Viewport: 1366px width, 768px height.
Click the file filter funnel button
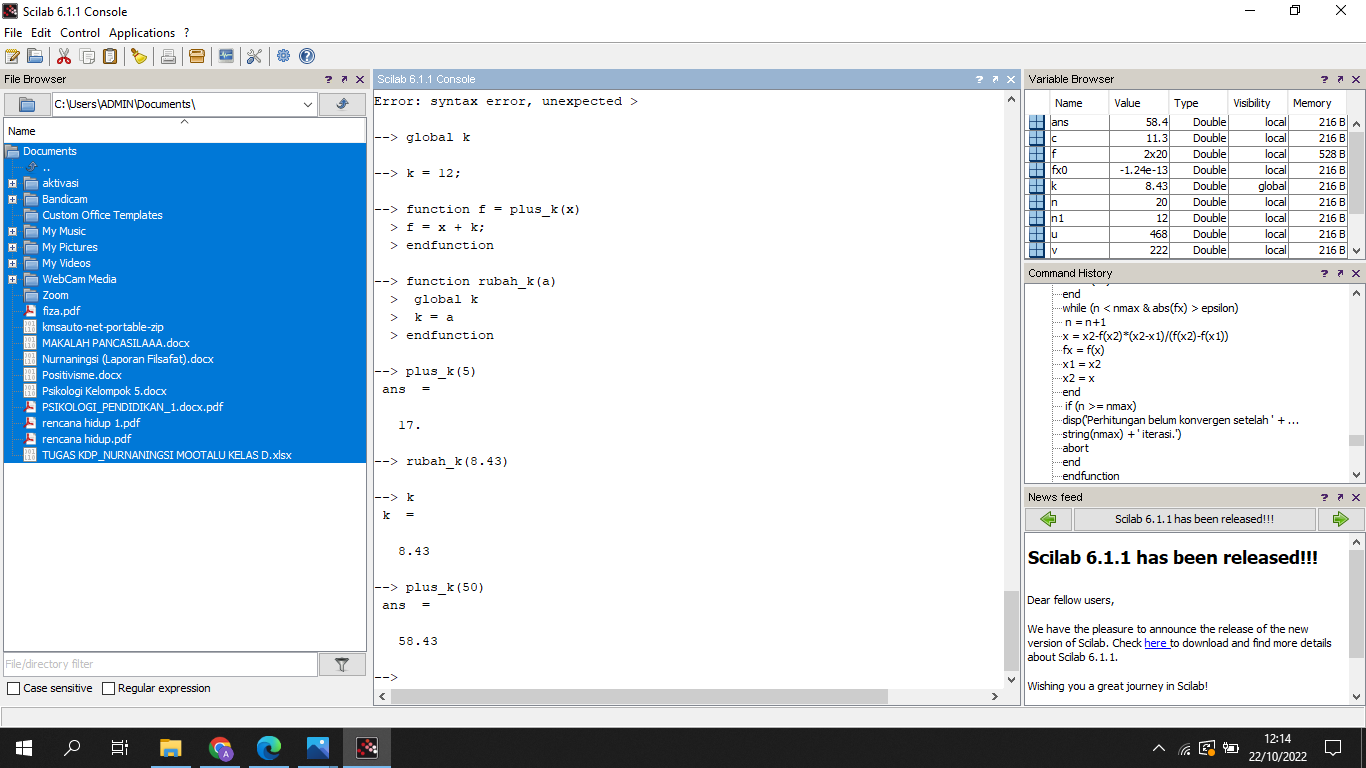(x=342, y=664)
